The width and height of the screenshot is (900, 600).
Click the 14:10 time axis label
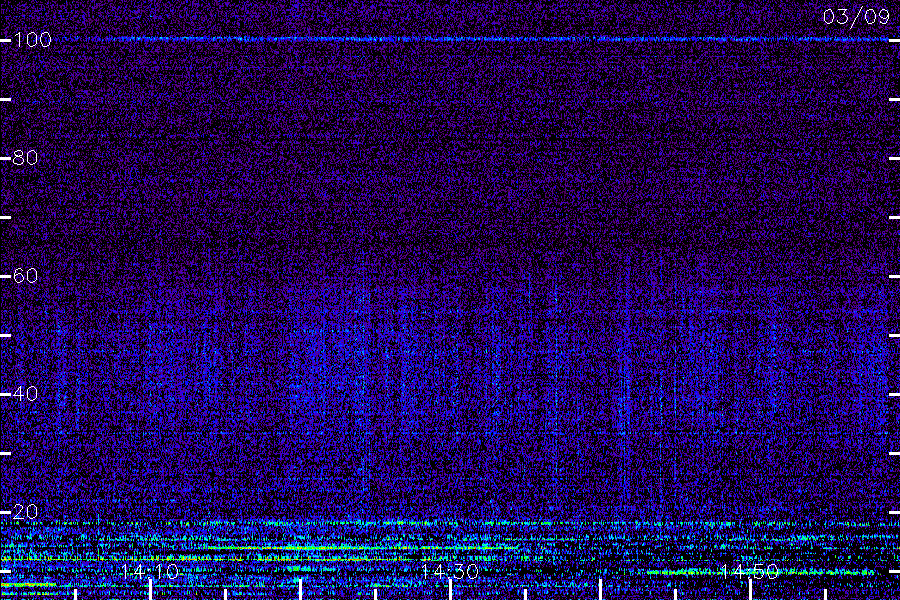pos(150,572)
